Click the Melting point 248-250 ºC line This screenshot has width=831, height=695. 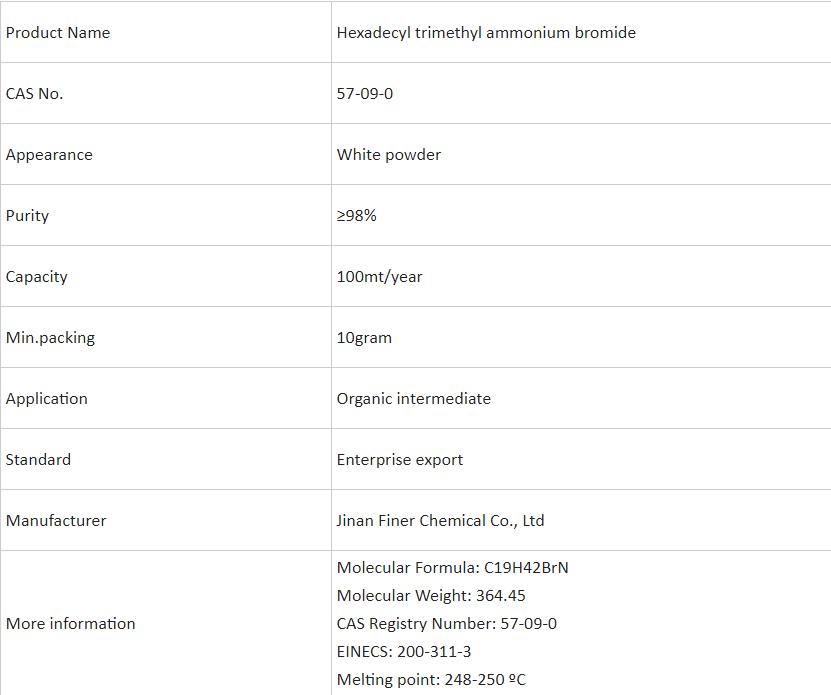[431, 679]
